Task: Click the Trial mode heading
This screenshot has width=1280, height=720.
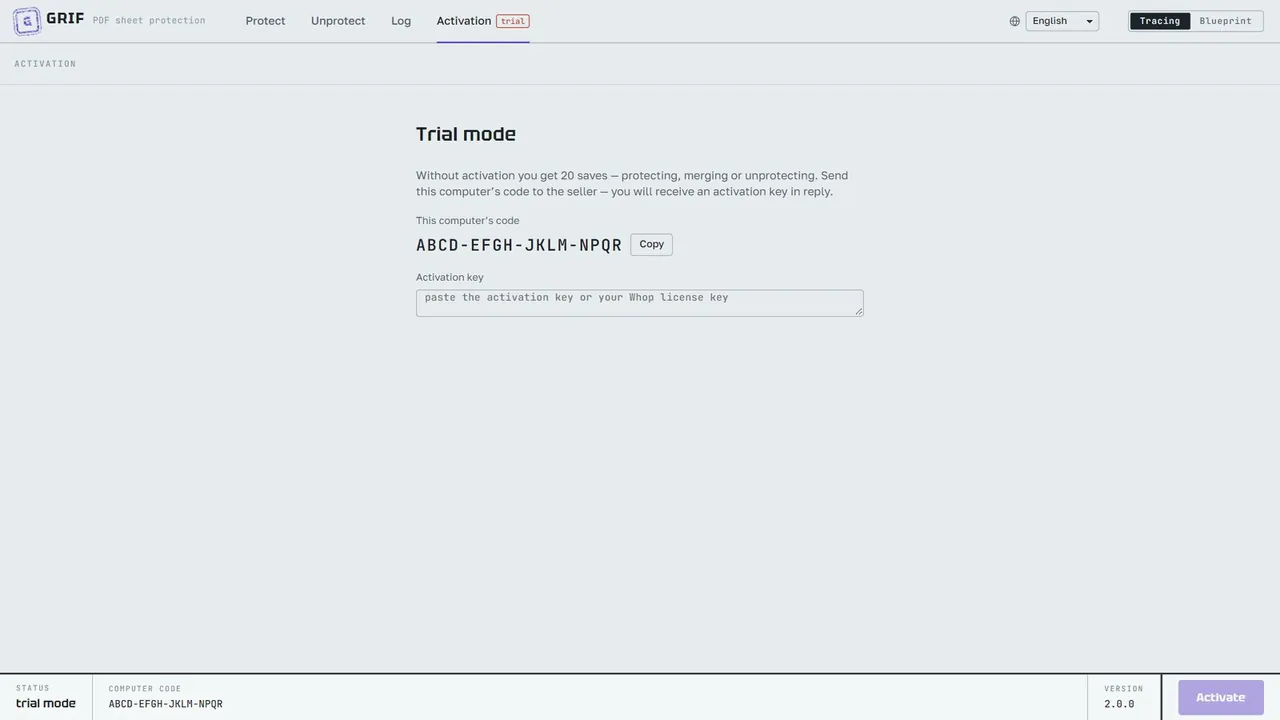Action: point(466,134)
